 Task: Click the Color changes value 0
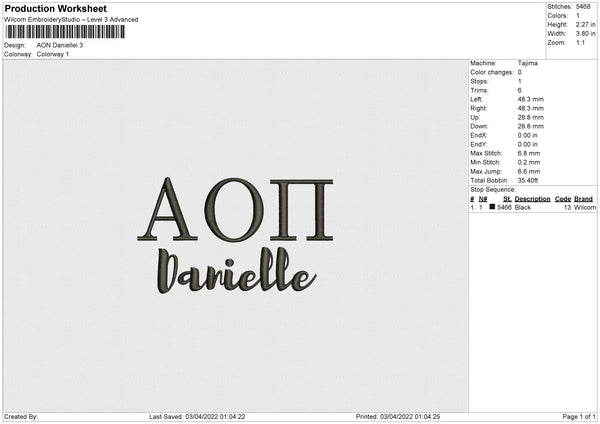[x=520, y=72]
